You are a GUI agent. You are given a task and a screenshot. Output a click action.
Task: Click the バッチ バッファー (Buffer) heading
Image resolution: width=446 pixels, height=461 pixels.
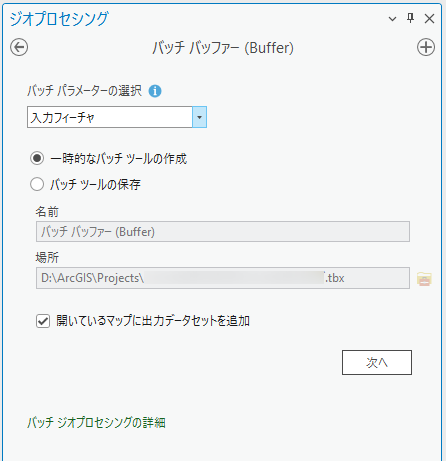[x=223, y=48]
